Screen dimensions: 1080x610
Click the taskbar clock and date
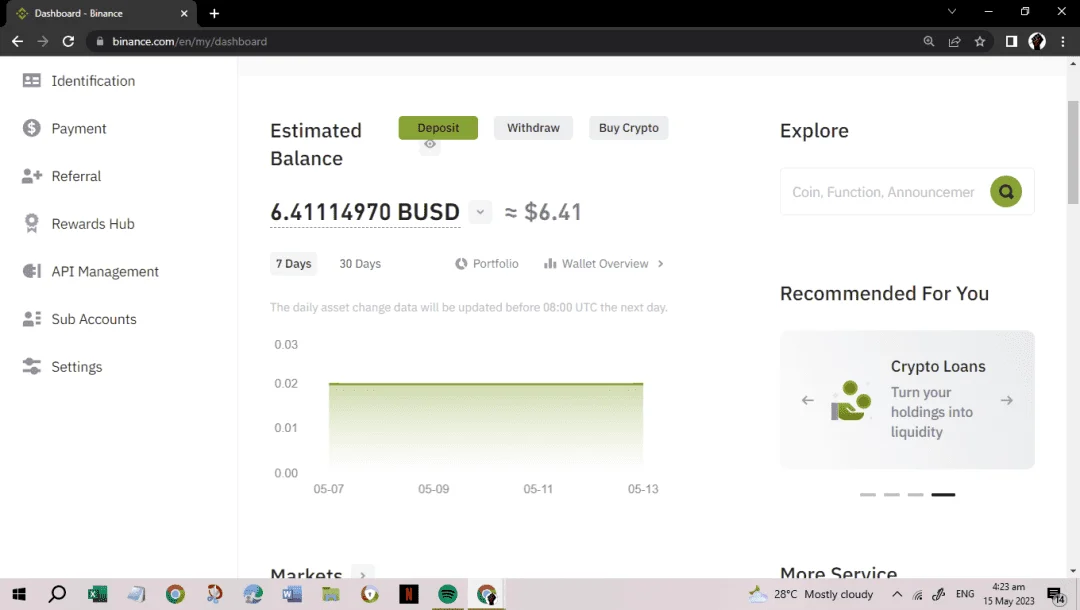click(1008, 594)
